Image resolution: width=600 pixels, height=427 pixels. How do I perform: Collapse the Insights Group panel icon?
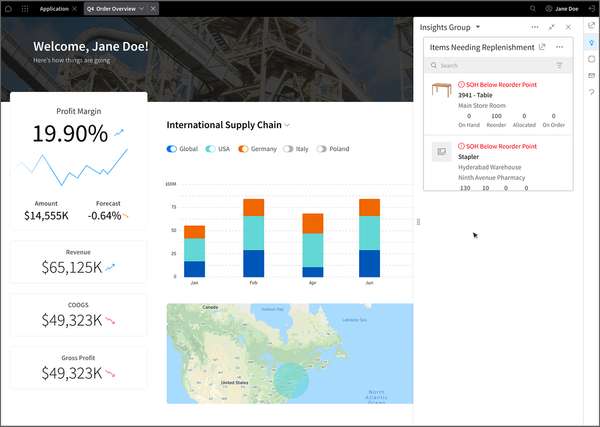tap(551, 27)
